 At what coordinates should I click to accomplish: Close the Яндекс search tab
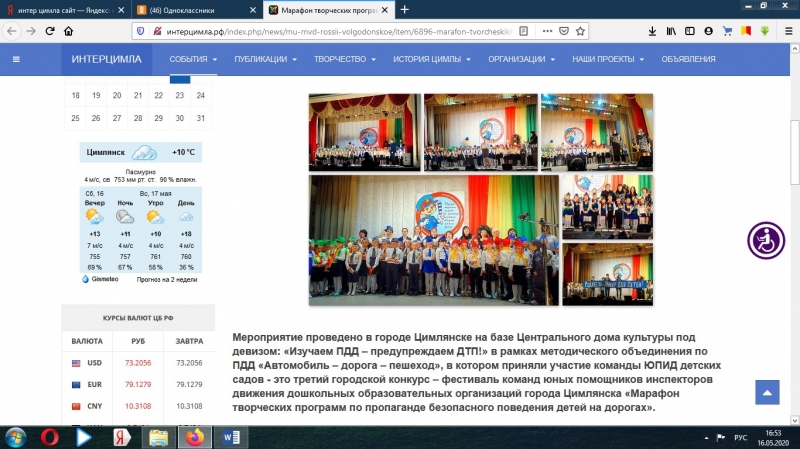[121, 10]
